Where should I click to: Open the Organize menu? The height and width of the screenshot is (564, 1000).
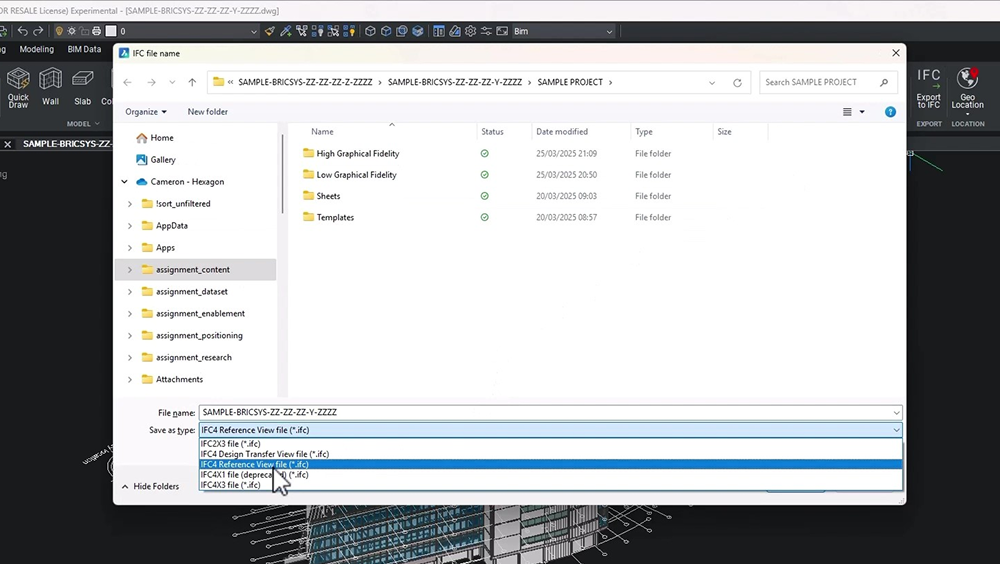point(146,112)
